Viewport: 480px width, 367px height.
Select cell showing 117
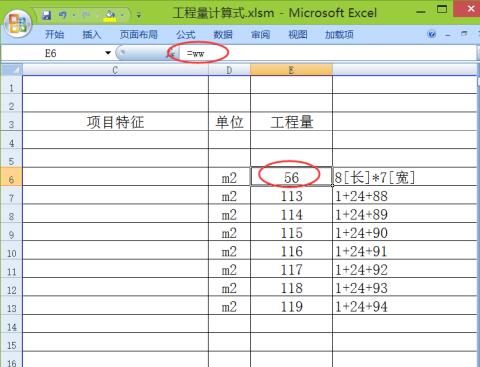[x=291, y=269]
